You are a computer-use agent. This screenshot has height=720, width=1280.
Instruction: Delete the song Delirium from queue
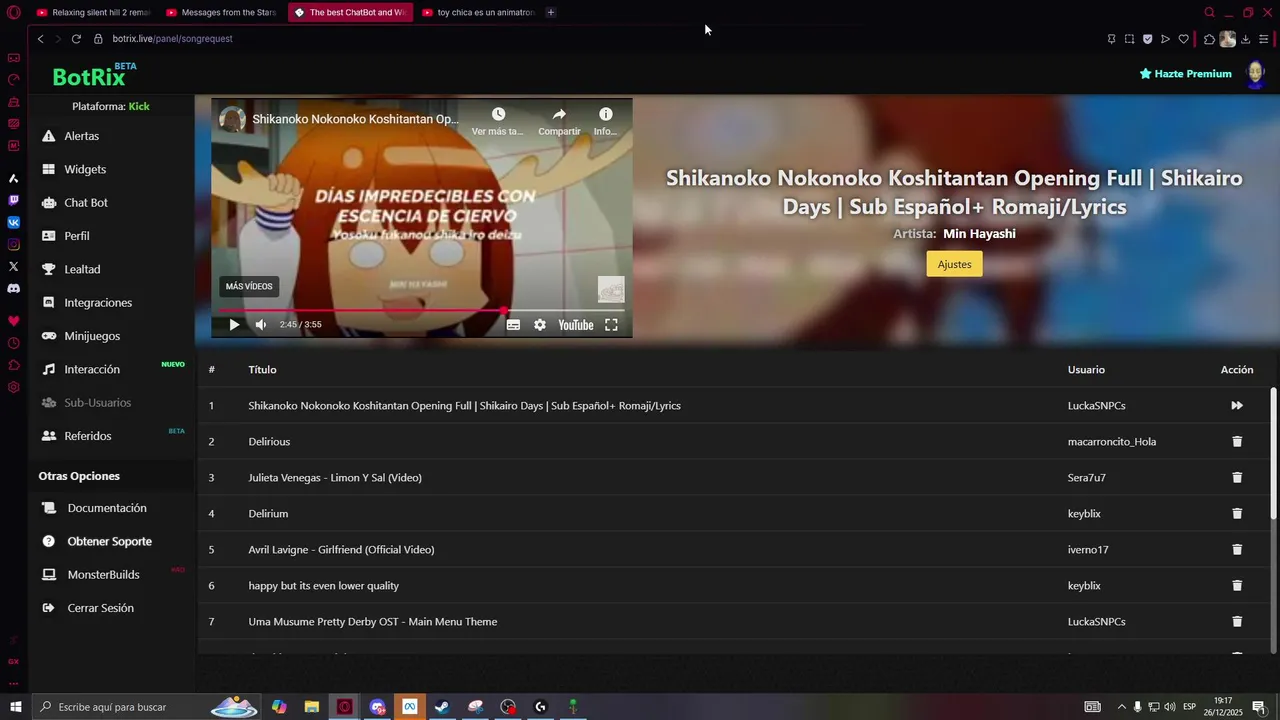point(1237,514)
